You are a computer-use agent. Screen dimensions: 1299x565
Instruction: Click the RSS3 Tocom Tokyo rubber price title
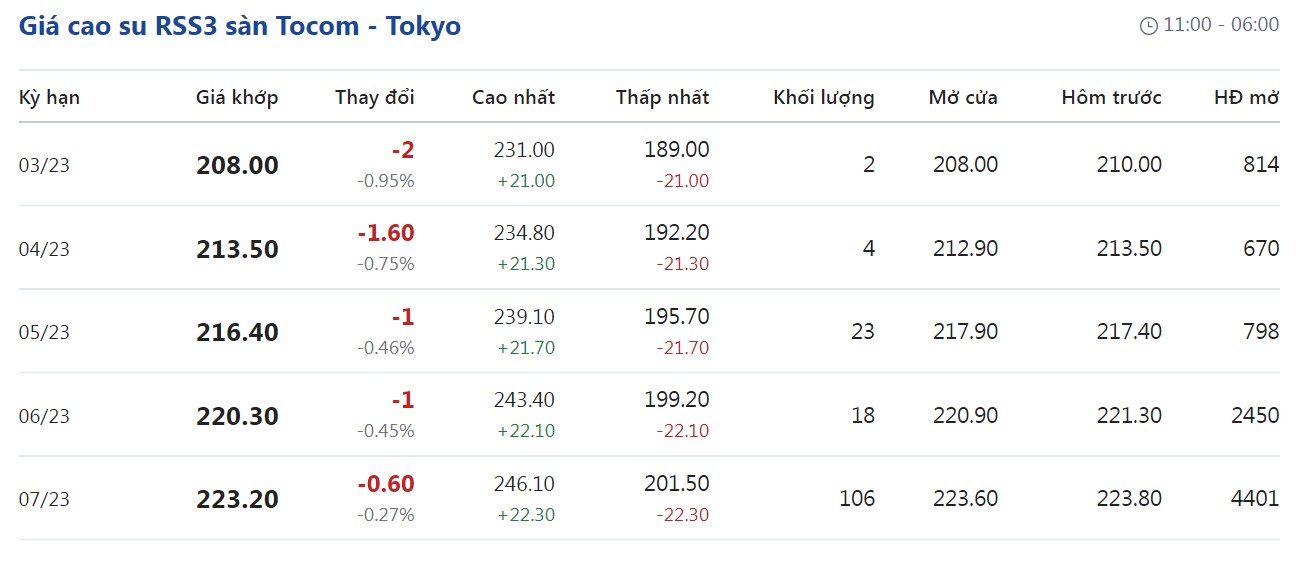(240, 26)
